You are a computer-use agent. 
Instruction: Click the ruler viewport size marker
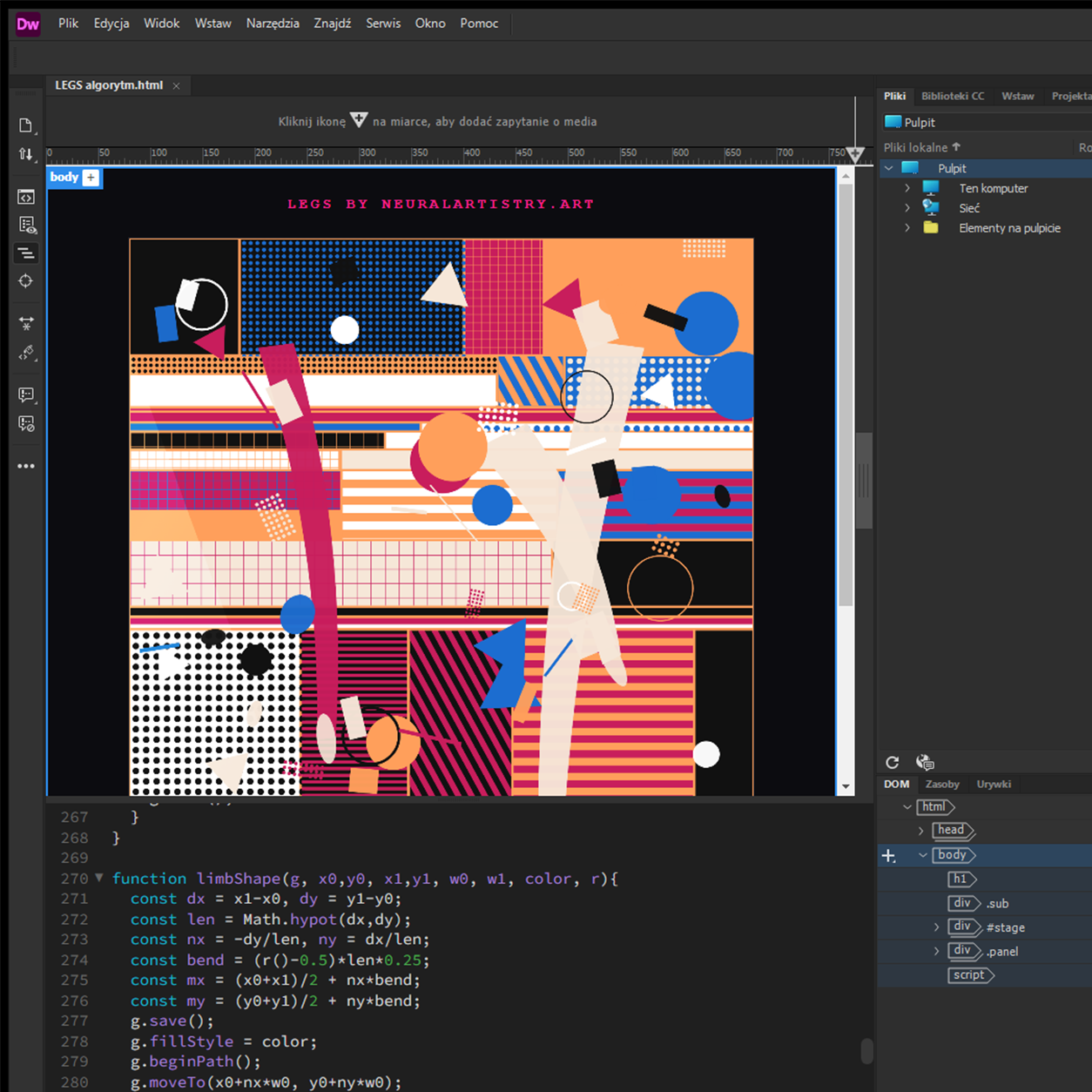pyautogui.click(x=855, y=155)
